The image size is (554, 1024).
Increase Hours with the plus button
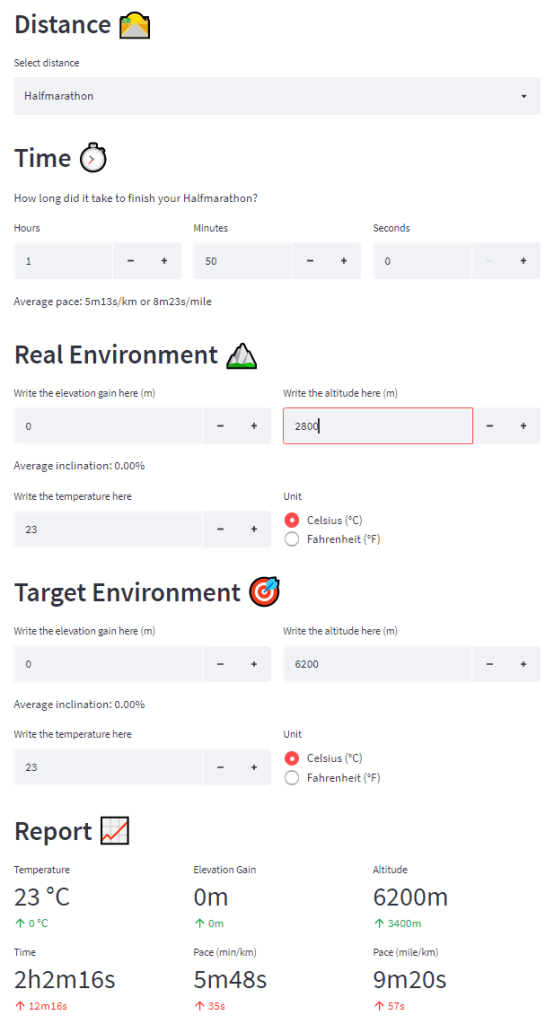[164, 261]
